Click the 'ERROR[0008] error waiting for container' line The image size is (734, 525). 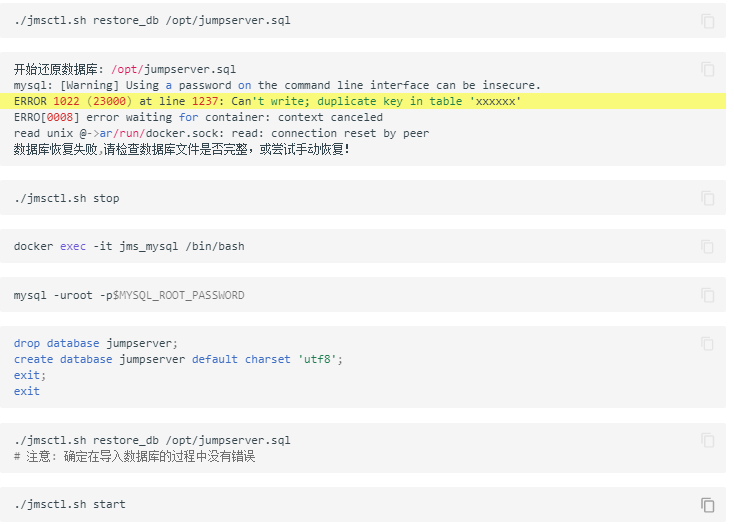coord(198,118)
